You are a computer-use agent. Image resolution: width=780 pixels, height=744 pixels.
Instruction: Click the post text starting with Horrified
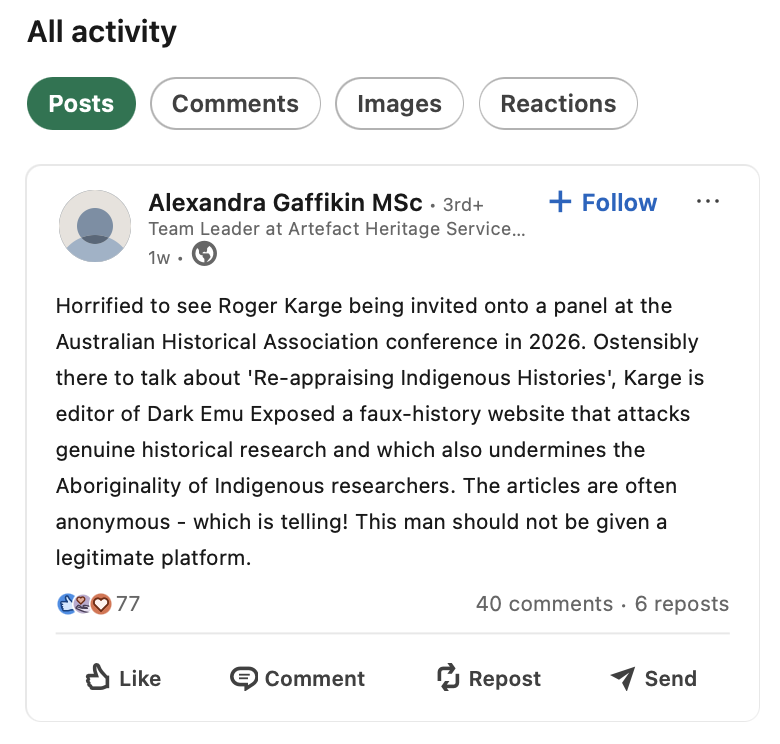pyautogui.click(x=380, y=432)
